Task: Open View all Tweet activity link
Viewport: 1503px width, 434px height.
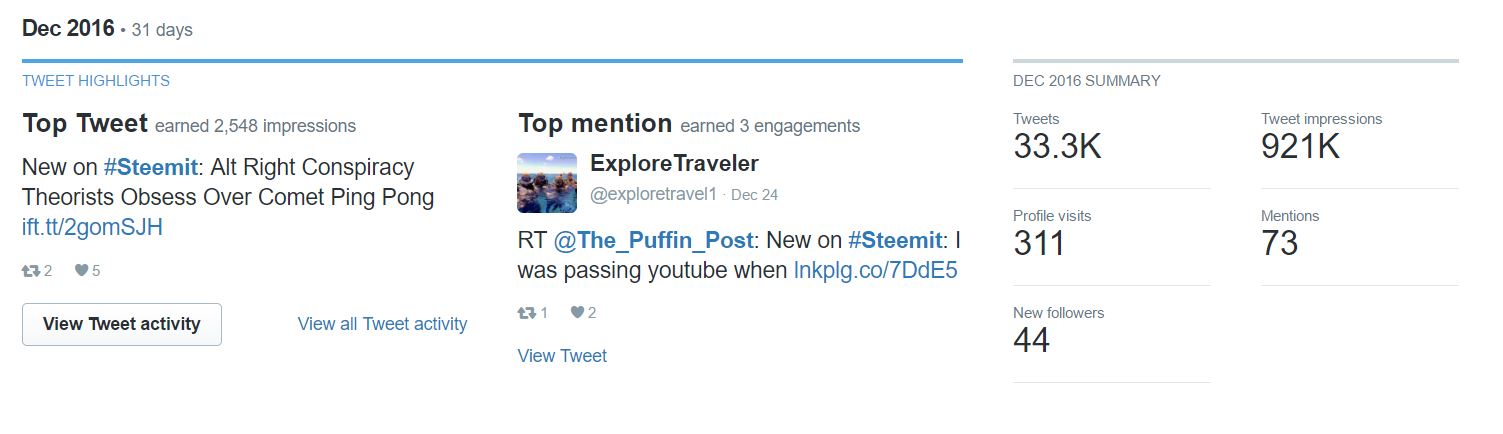Action: coord(382,324)
